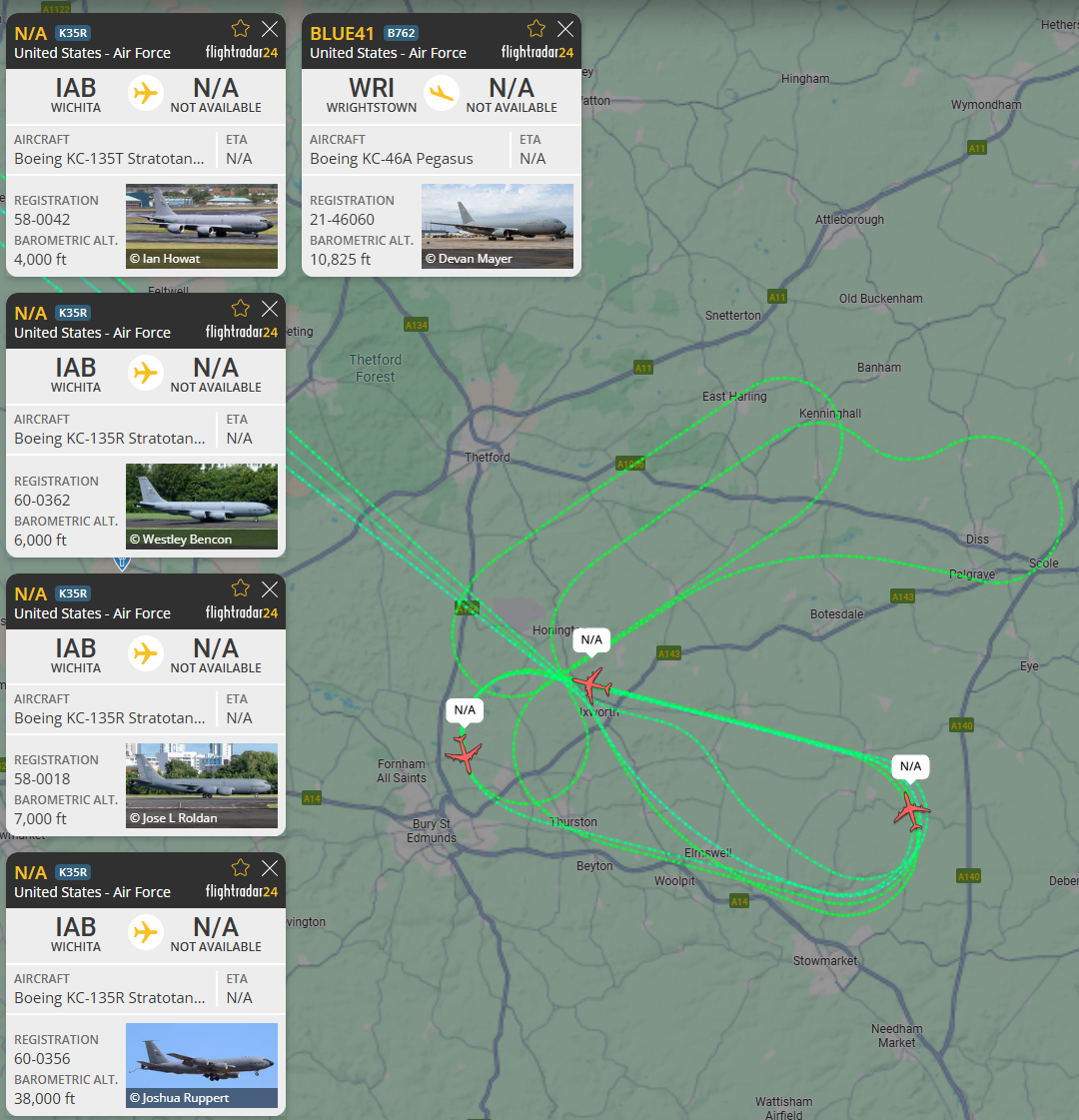Select the easternmost red aircraft icon
This screenshot has width=1079, height=1120.
click(912, 810)
